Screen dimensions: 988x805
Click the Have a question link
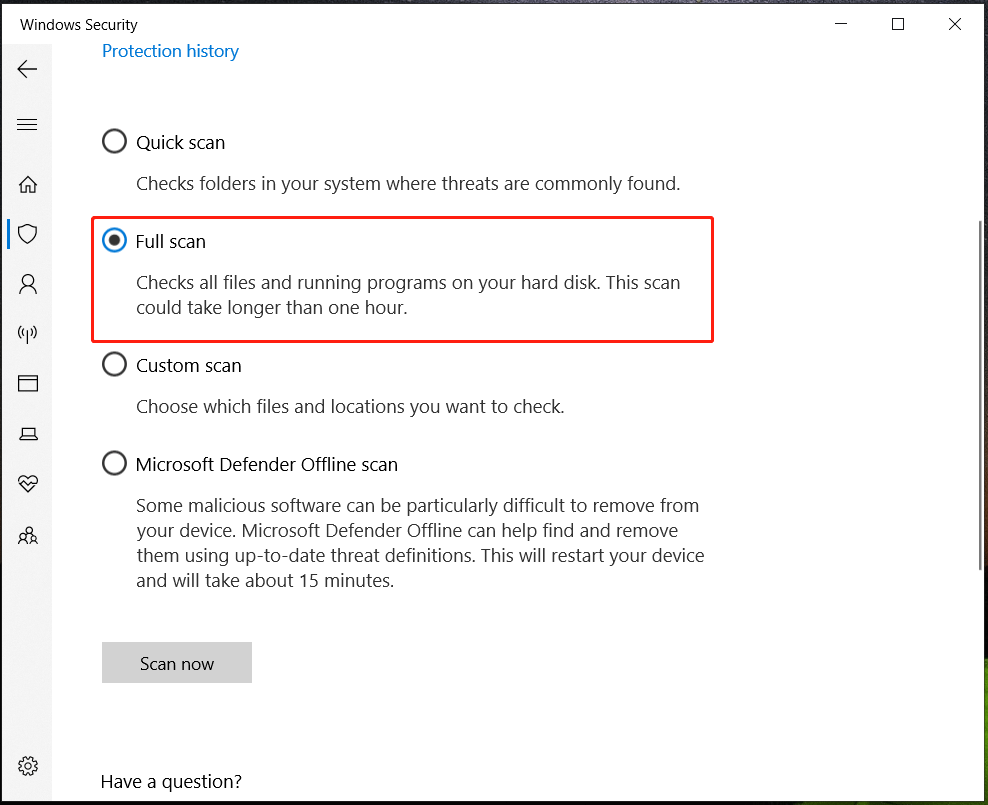point(170,781)
